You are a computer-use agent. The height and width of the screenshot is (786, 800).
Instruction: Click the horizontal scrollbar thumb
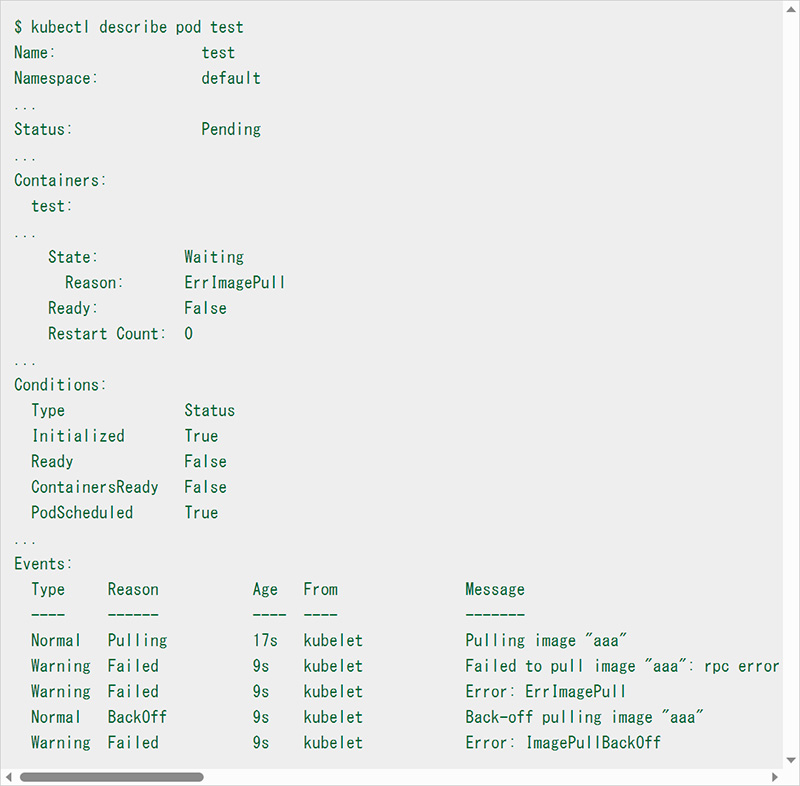(x=111, y=777)
